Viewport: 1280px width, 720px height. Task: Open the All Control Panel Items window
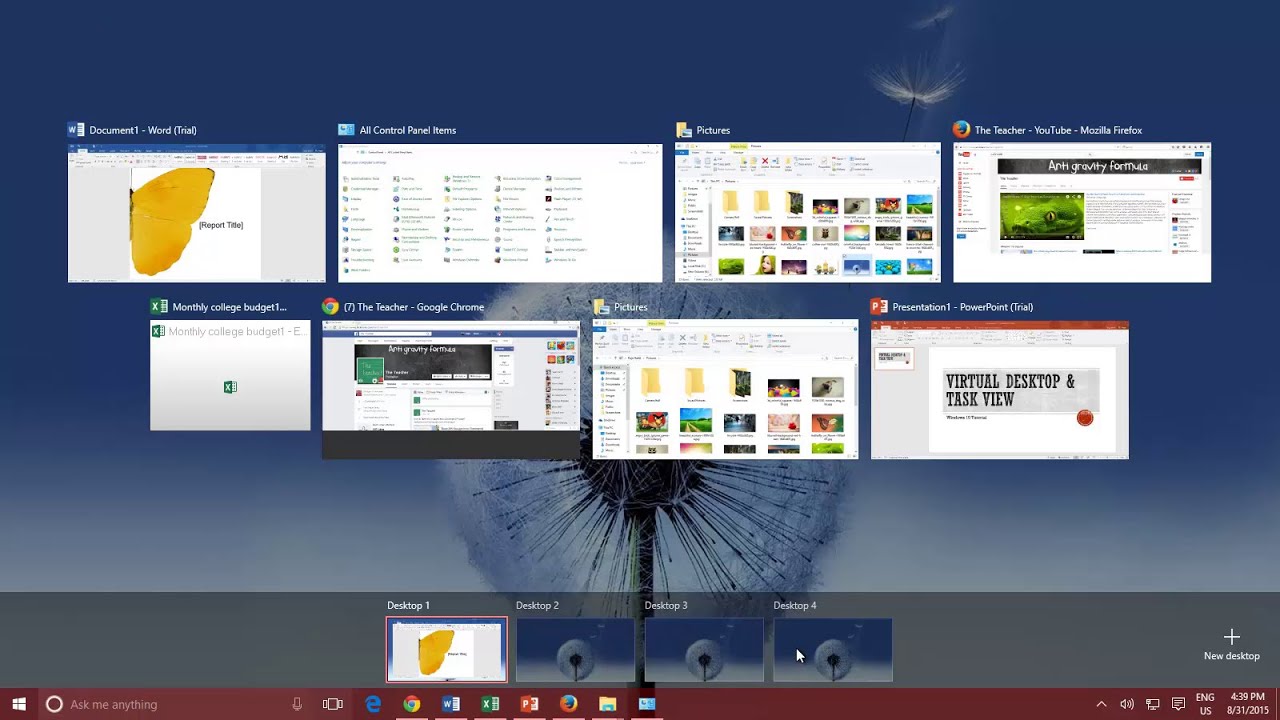[x=500, y=213]
